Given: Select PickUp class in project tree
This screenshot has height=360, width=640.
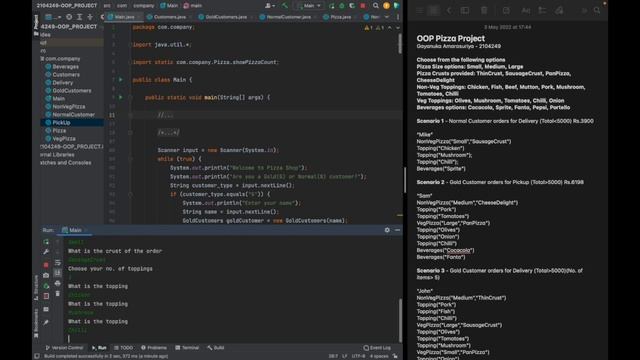Looking at the screenshot, I should pos(61,122).
